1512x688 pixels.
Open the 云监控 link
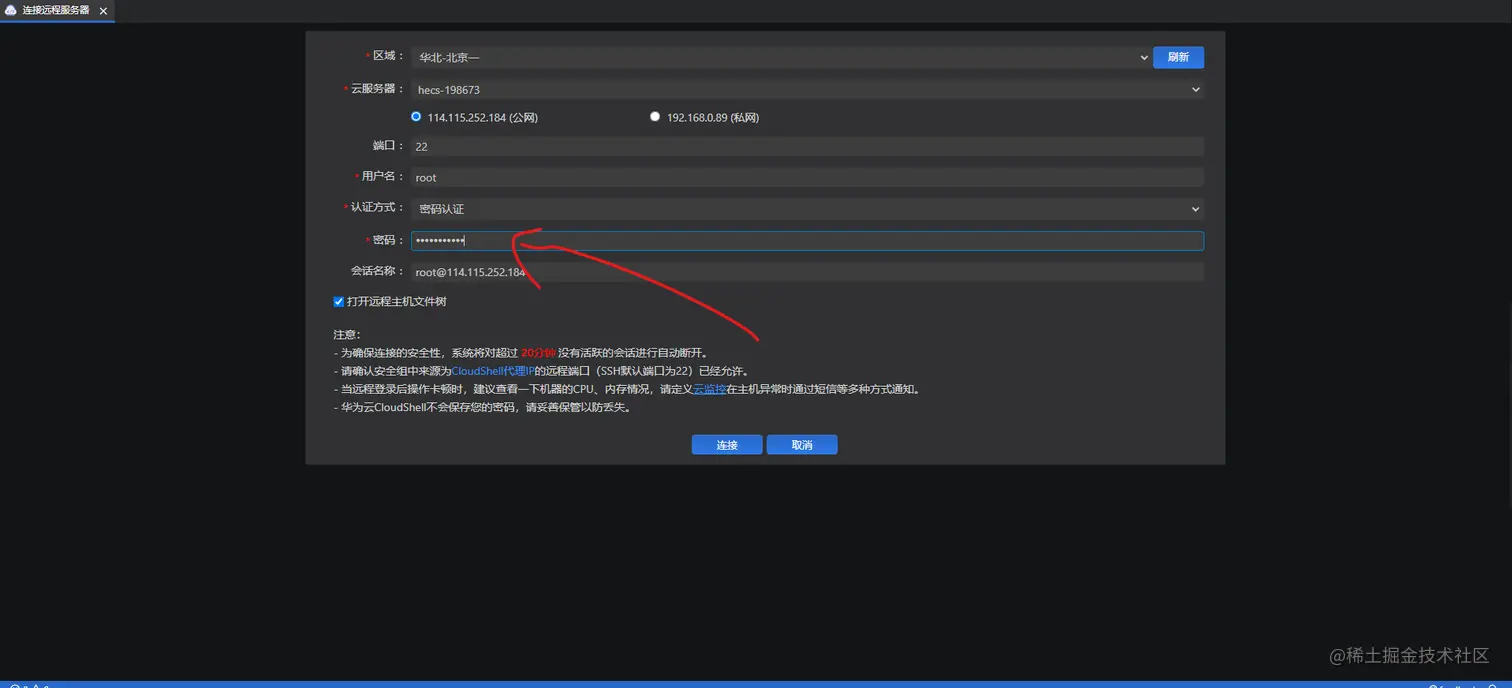(x=710, y=389)
